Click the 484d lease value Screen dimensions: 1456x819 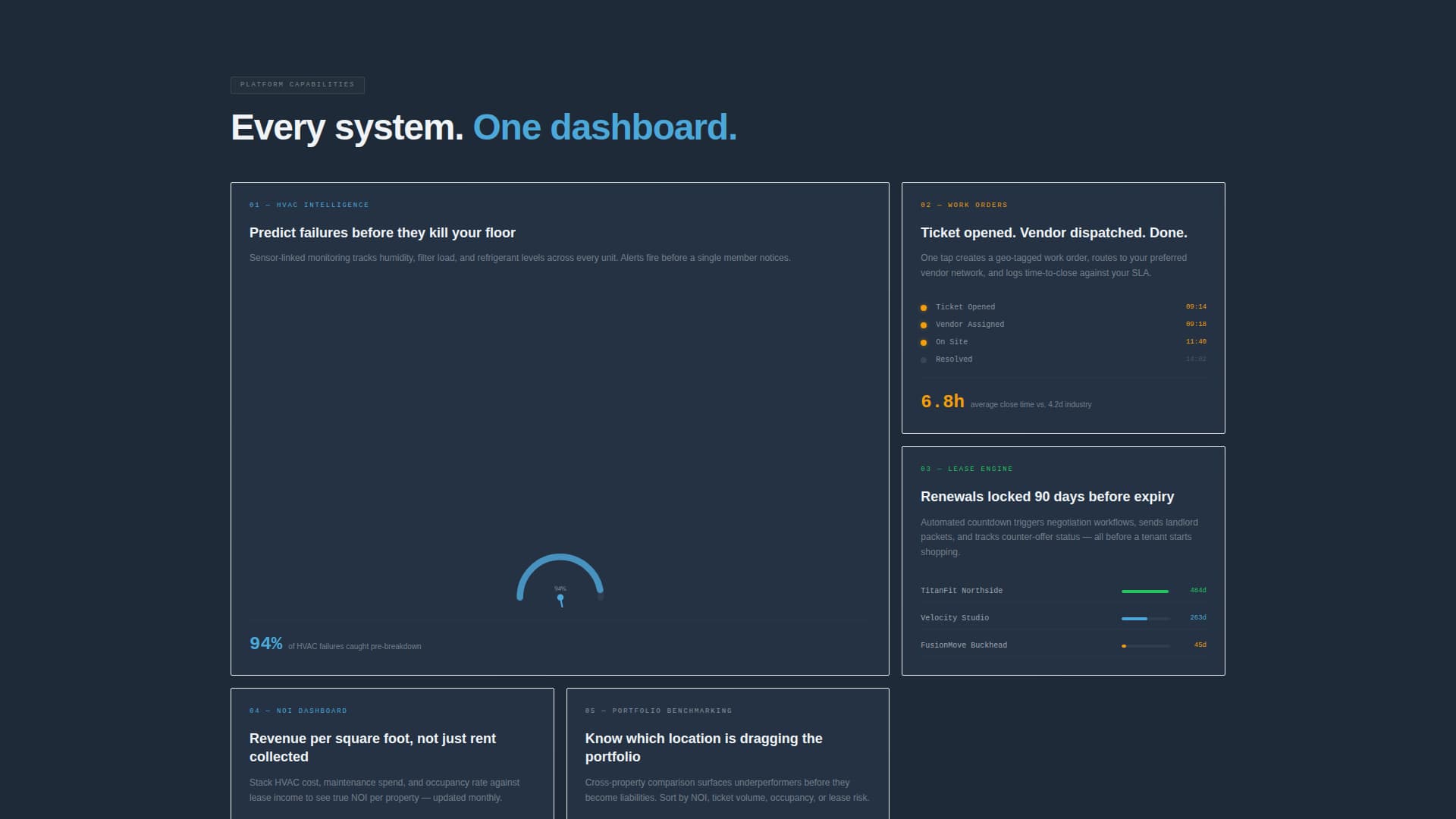pyautogui.click(x=1197, y=591)
